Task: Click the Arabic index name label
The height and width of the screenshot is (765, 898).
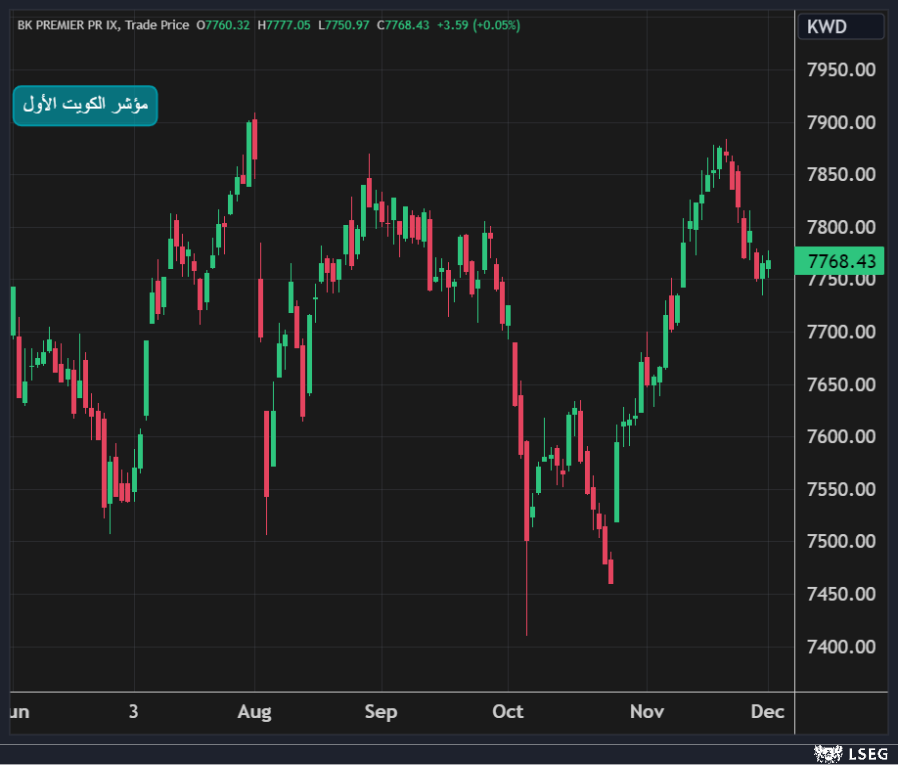Action: tap(86, 106)
